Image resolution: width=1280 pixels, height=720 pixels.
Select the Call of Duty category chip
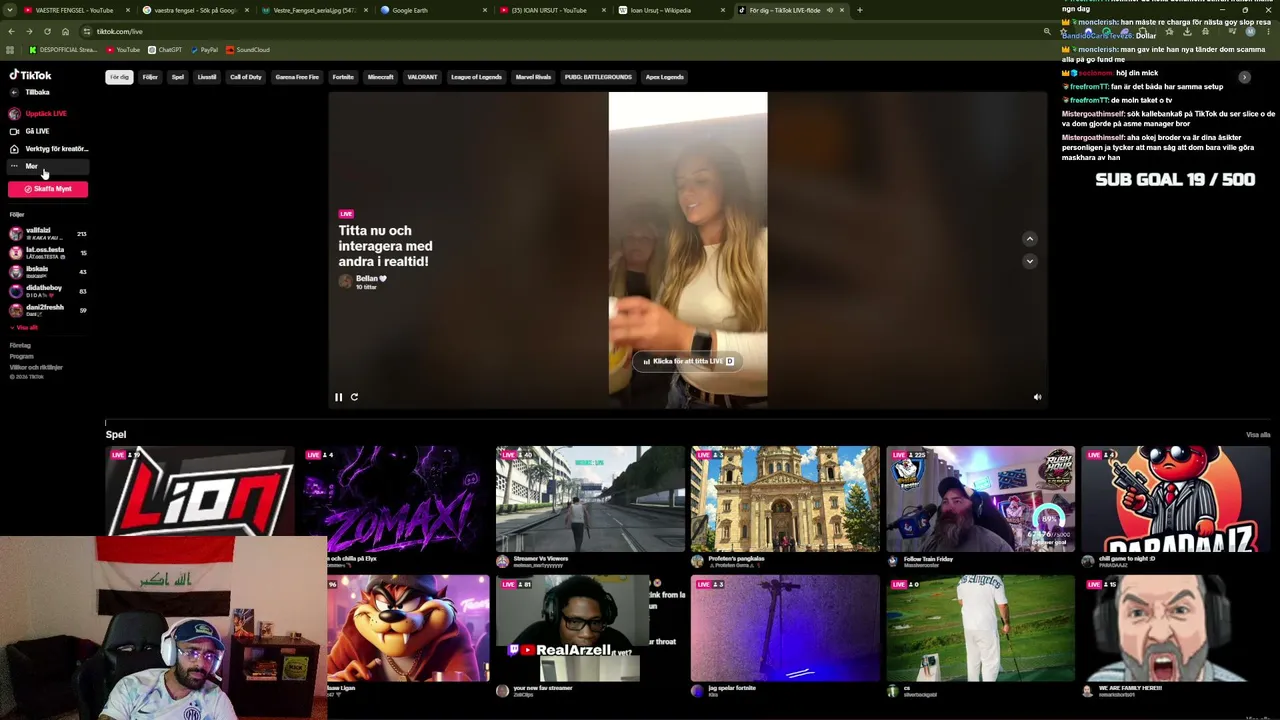pos(246,77)
